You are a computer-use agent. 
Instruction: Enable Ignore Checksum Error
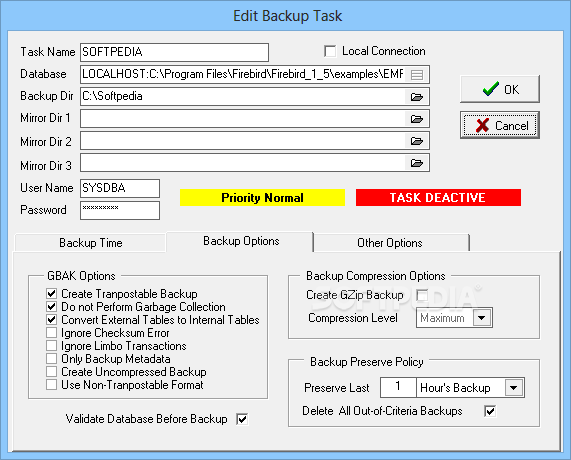pyautogui.click(x=51, y=333)
